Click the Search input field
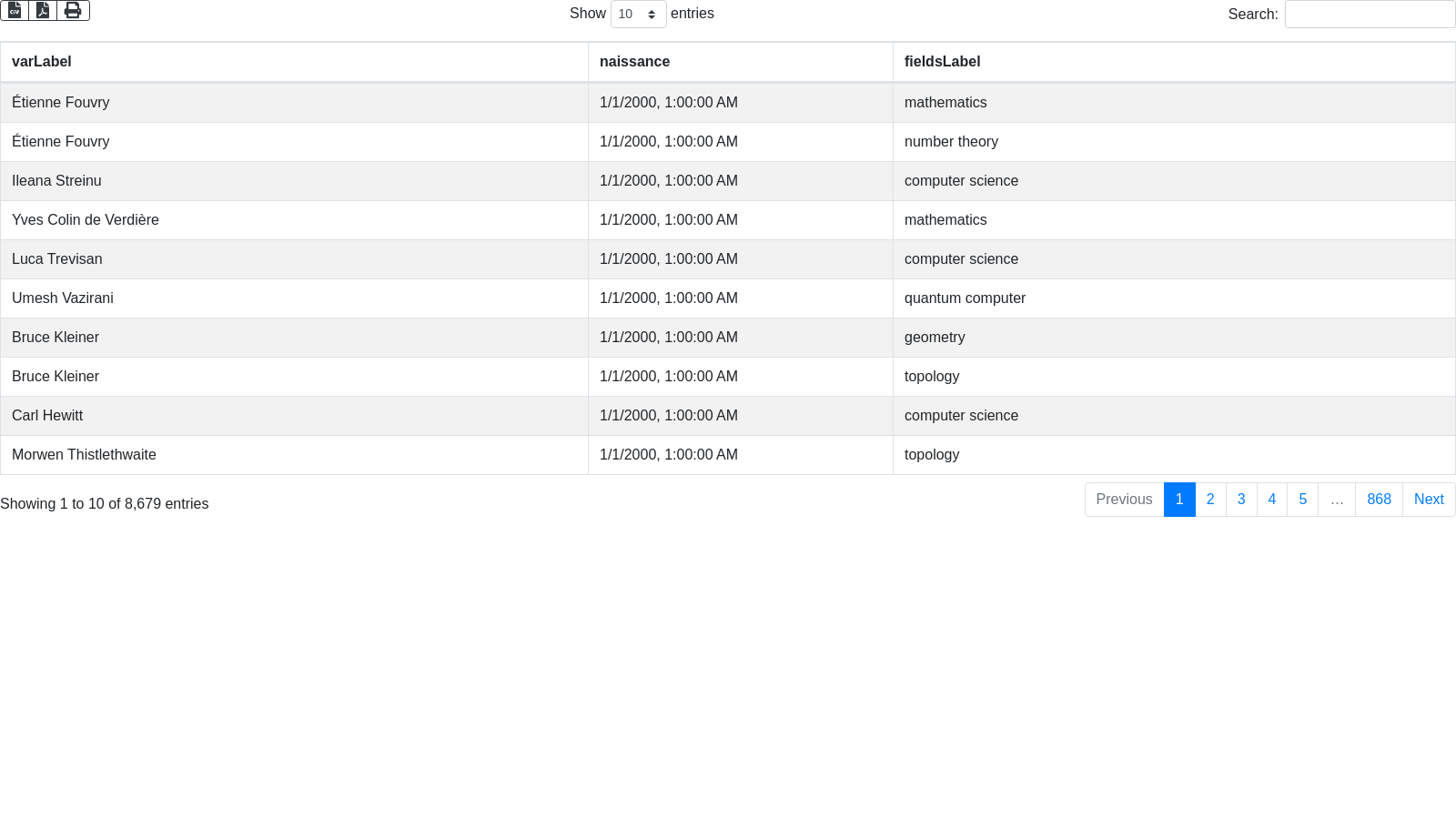This screenshot has width=1456, height=819. click(1370, 15)
